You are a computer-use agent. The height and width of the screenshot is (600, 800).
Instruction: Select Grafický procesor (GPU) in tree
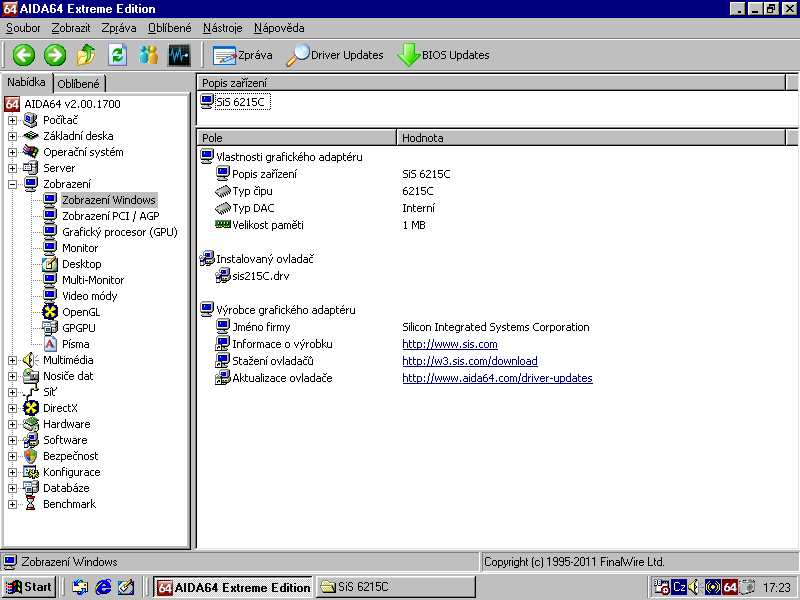click(x=119, y=232)
